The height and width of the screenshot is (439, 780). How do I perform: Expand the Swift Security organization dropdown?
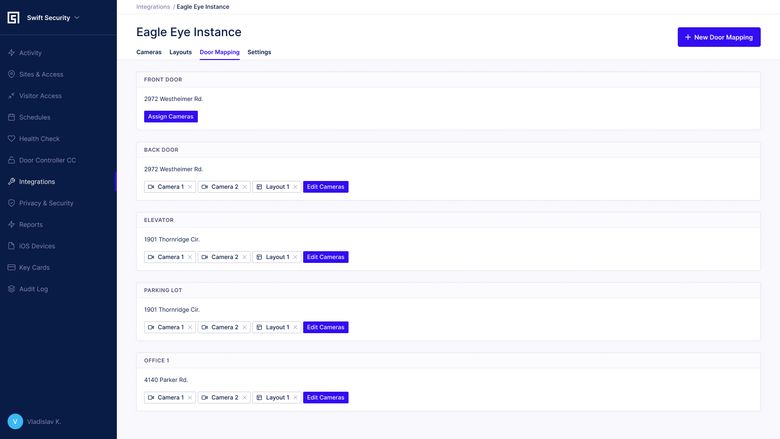pyautogui.click(x=77, y=18)
